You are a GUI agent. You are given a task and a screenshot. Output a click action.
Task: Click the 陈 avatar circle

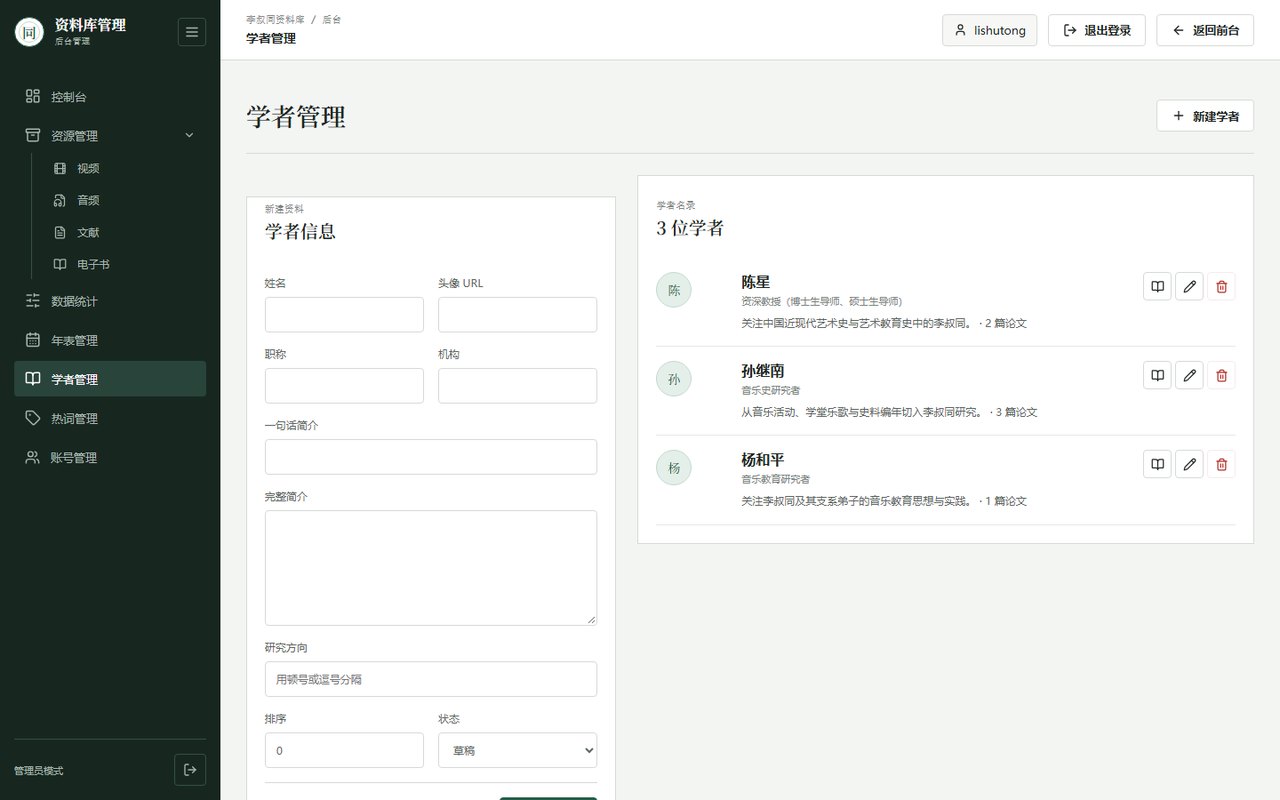[674, 290]
